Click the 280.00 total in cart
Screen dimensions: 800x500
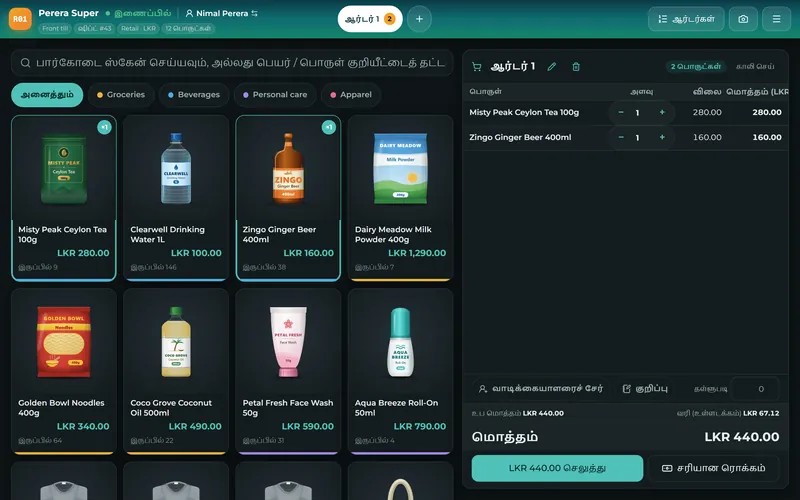point(767,112)
